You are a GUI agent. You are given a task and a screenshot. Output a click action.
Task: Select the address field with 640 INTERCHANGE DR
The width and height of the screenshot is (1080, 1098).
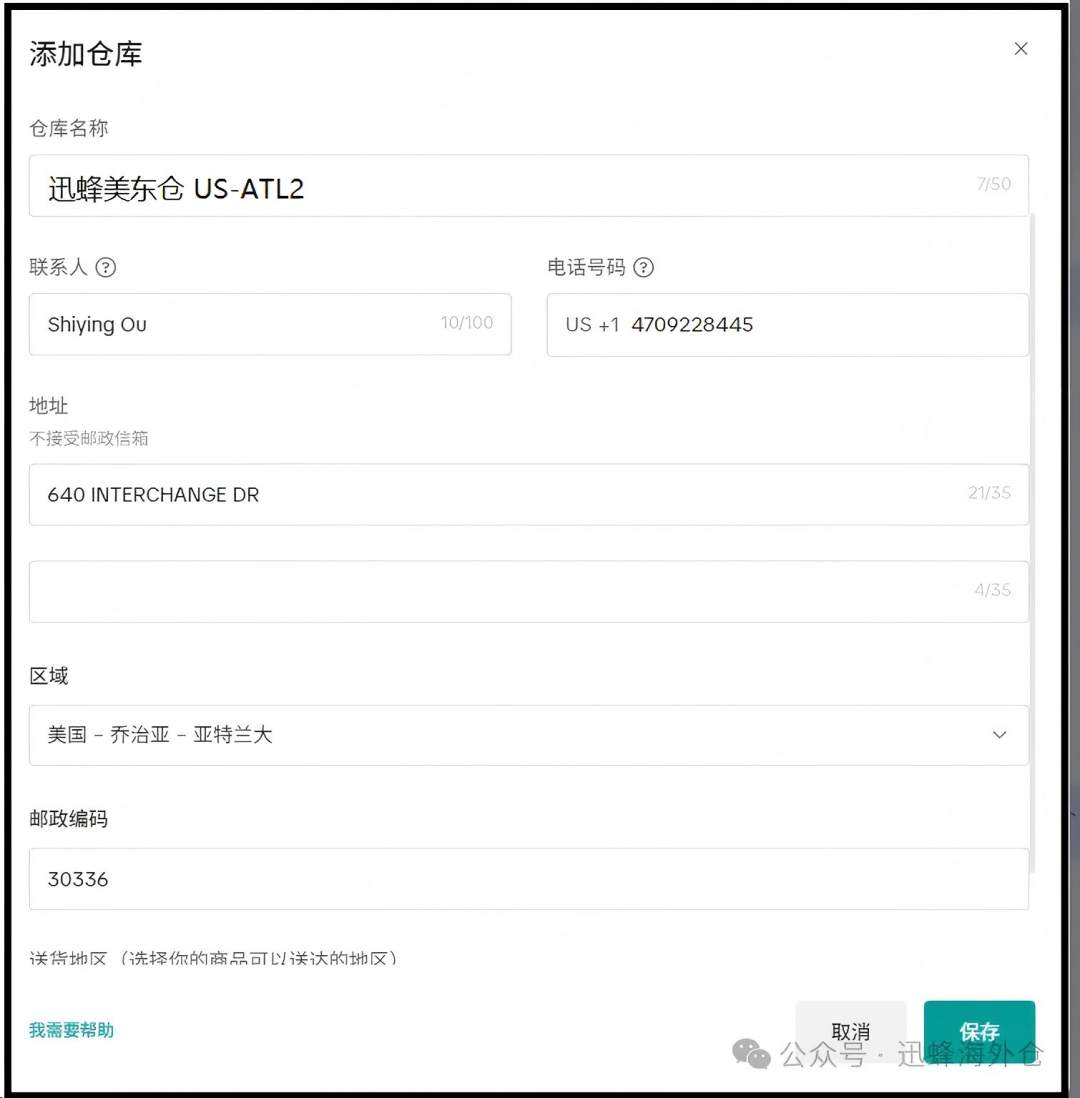tap(400, 494)
